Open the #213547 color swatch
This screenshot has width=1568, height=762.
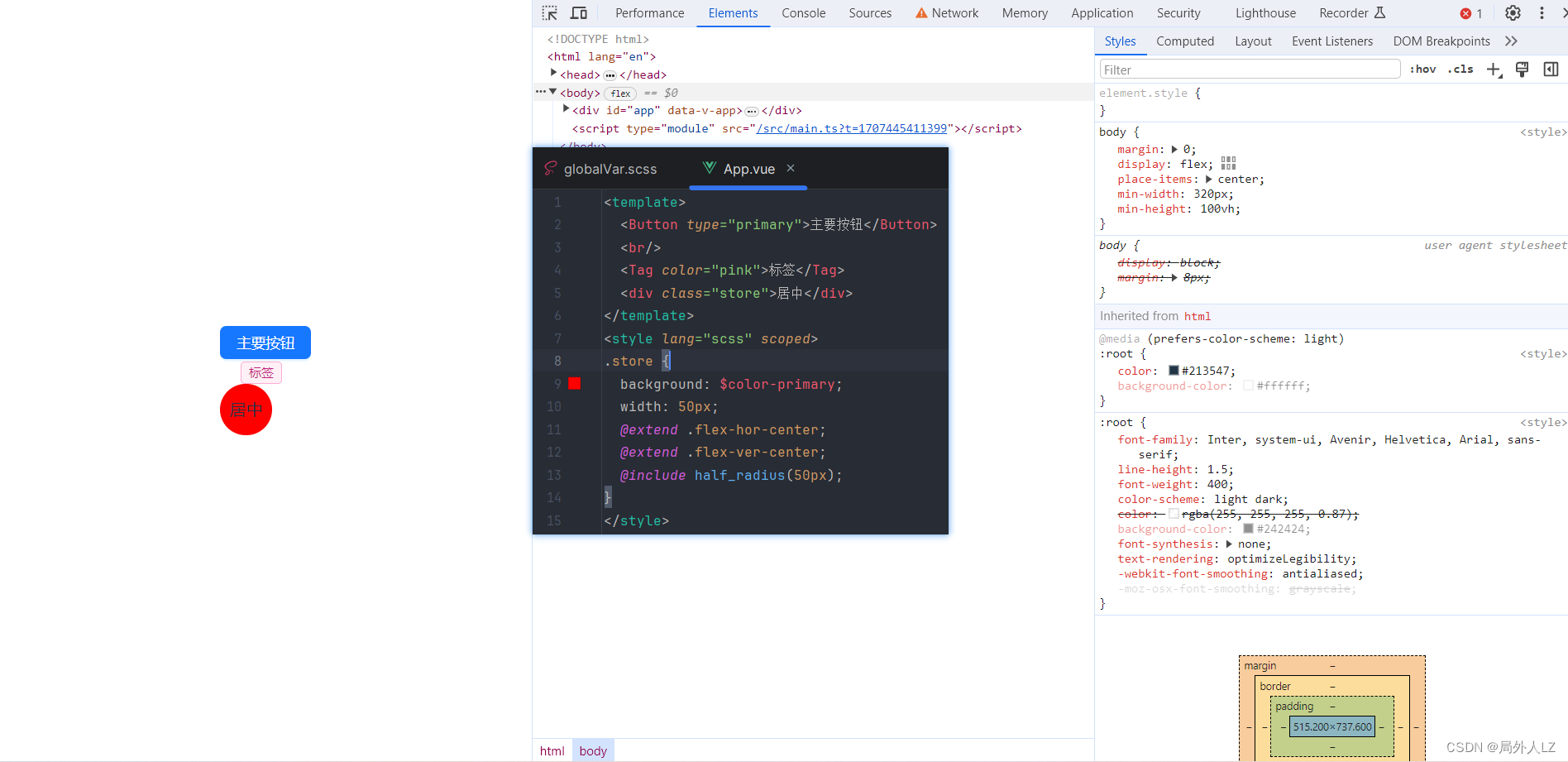[x=1174, y=371]
